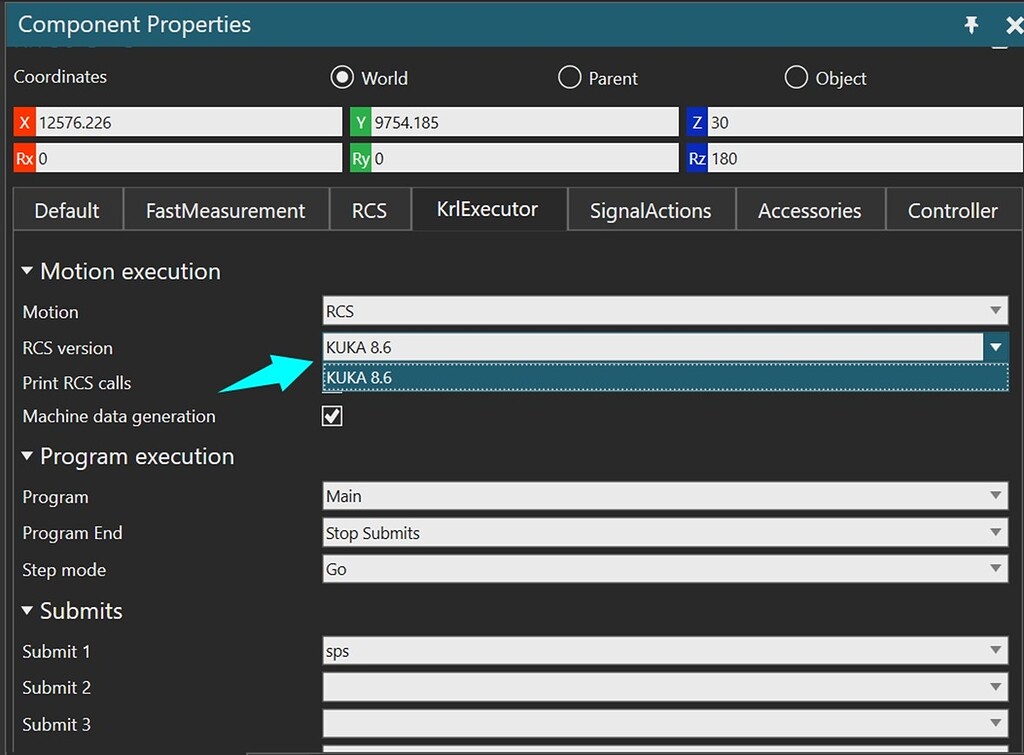Select the World coordinates radio button
The image size is (1024, 755).
[x=341, y=77]
